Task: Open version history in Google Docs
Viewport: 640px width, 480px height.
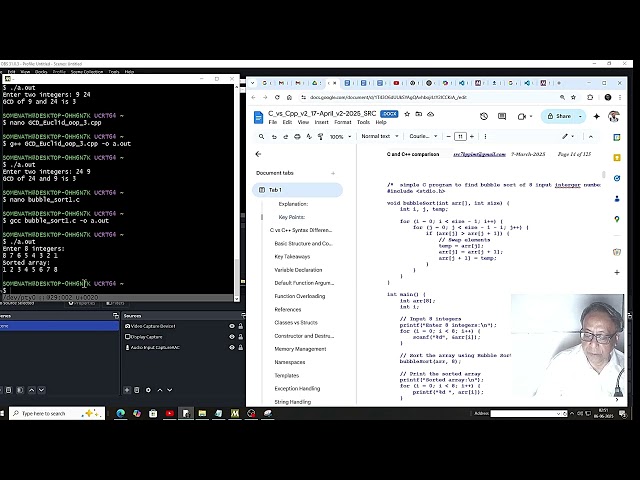Action: 484,116
